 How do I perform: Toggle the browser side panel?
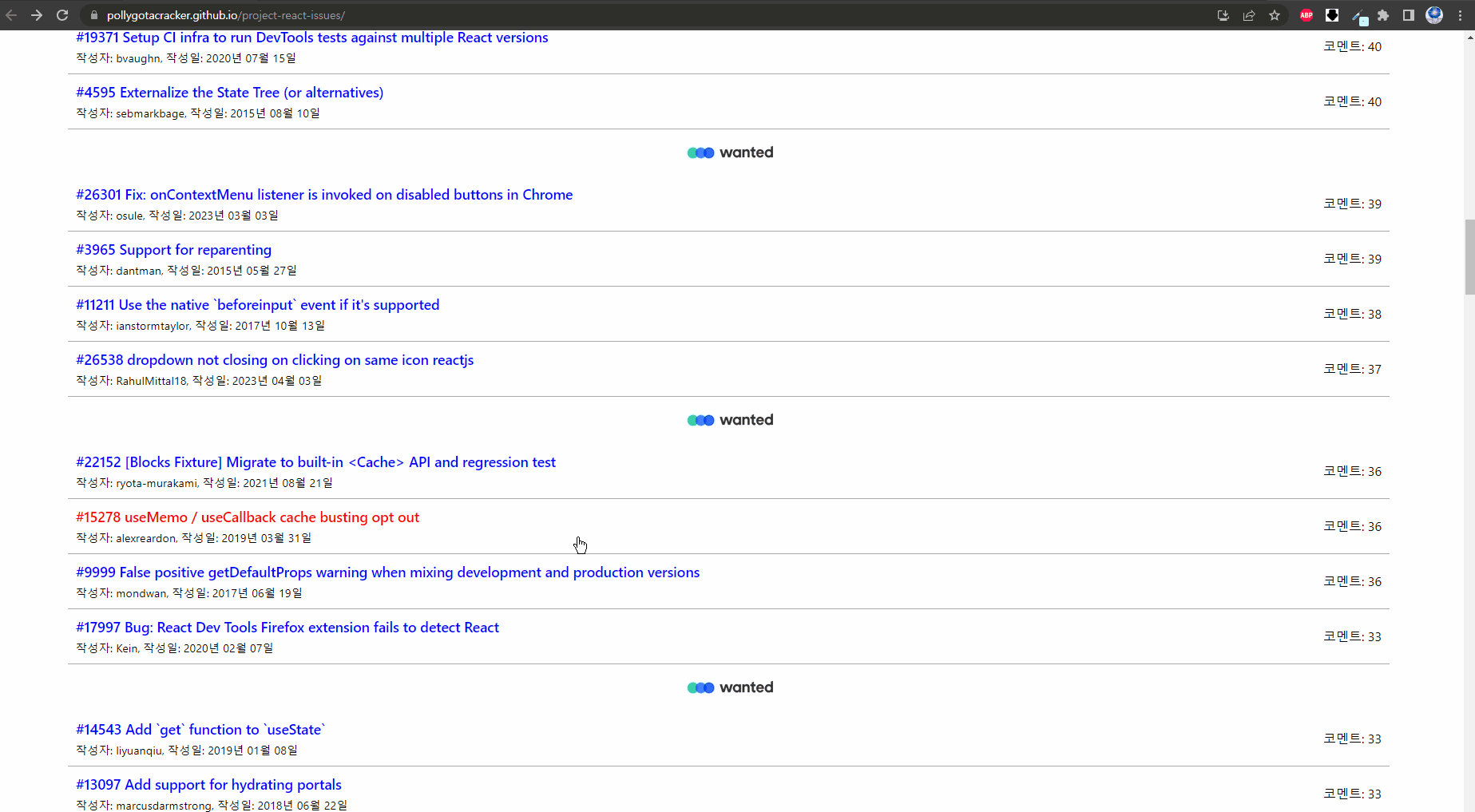point(1409,15)
